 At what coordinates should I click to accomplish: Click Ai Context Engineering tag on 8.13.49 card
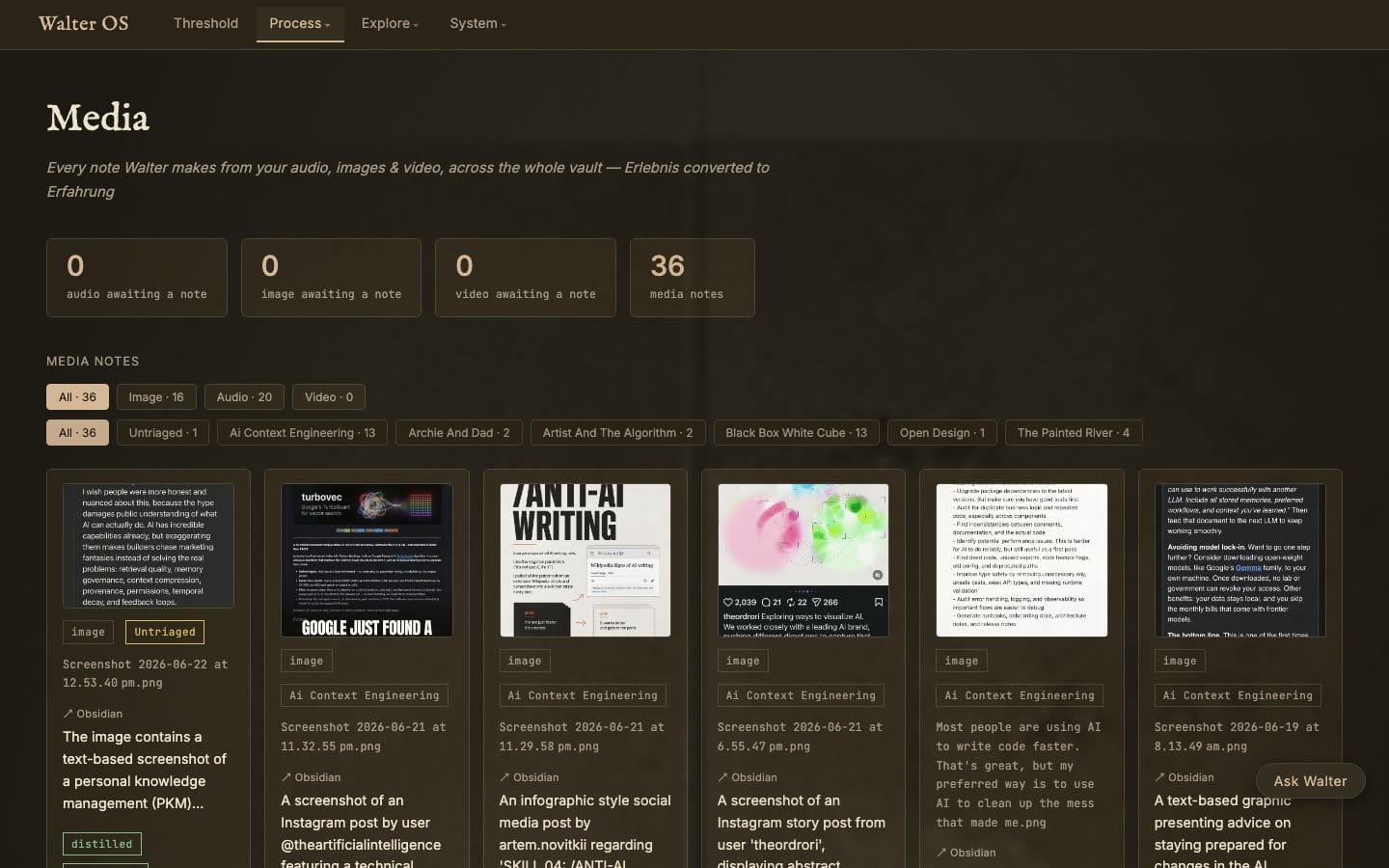[x=1238, y=695]
